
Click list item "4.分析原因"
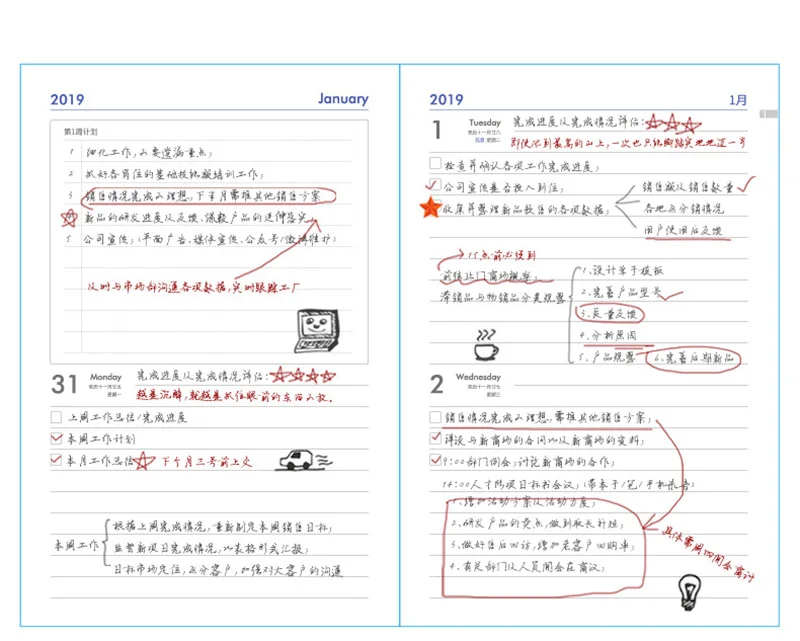pyautogui.click(x=608, y=335)
